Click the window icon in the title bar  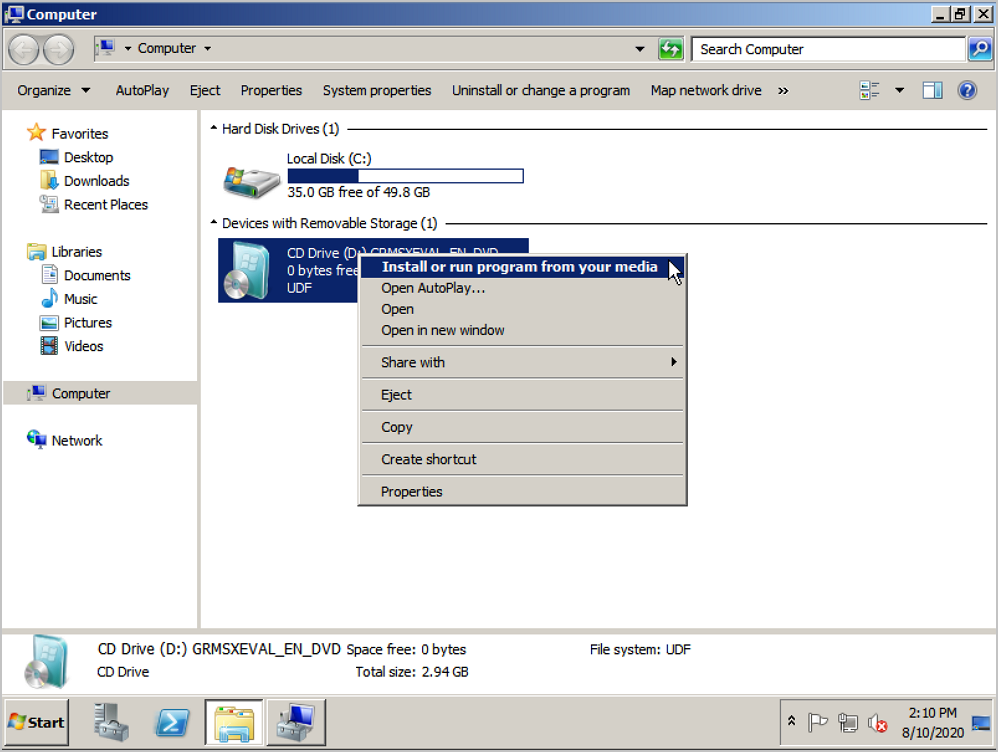click(14, 14)
